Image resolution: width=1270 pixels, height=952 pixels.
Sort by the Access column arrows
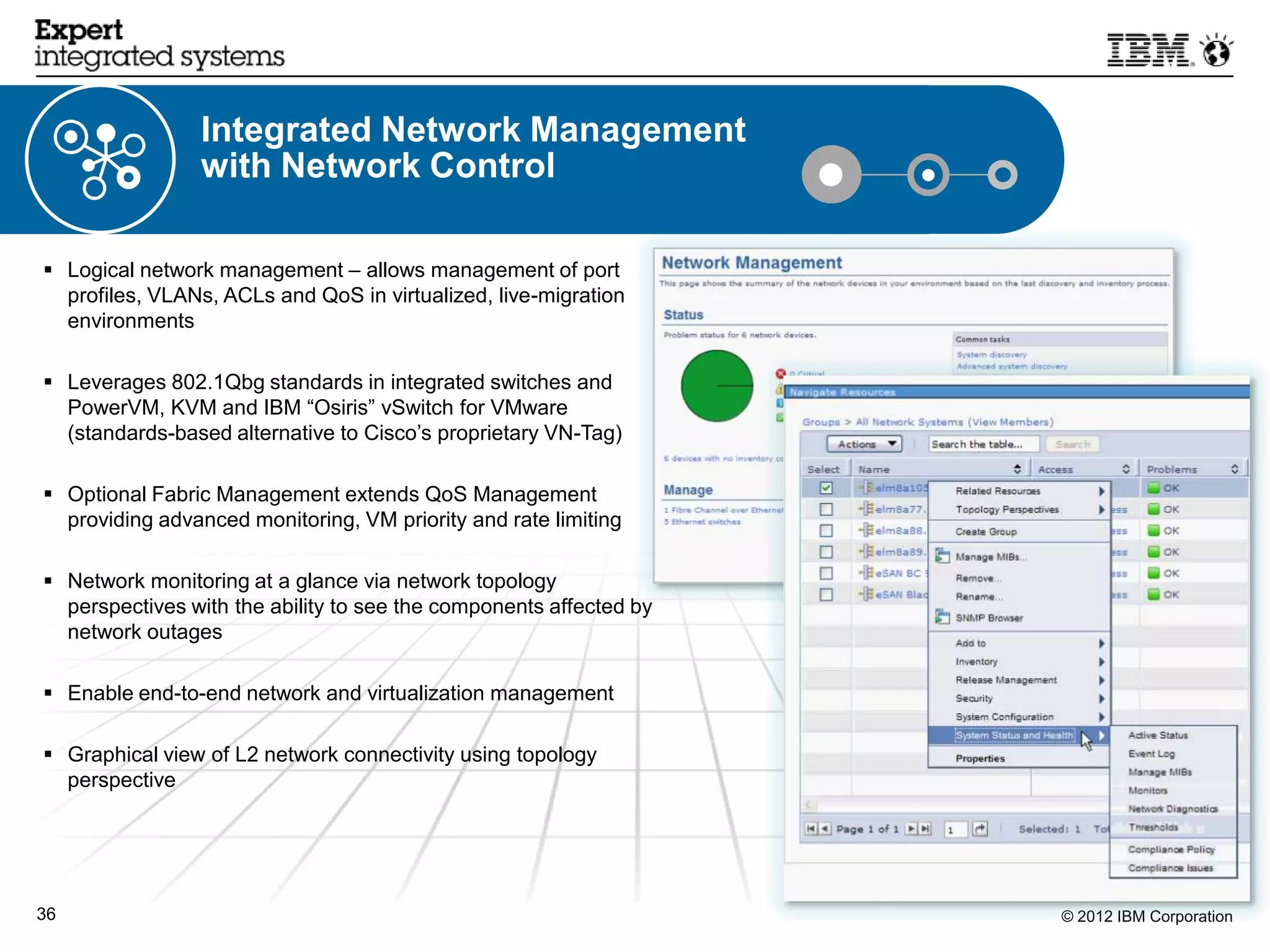(1126, 469)
